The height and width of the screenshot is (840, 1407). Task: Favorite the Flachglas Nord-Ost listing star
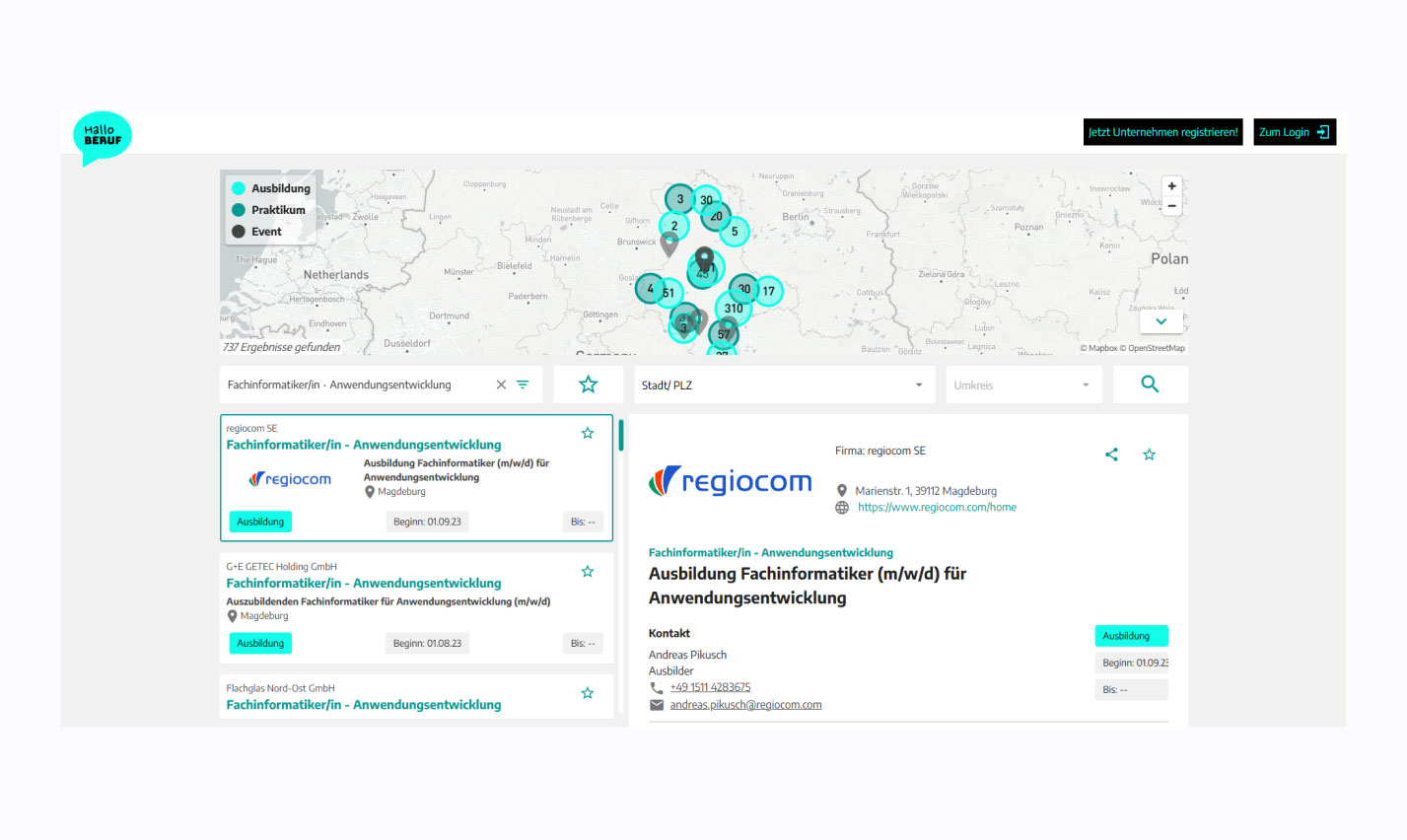point(588,693)
